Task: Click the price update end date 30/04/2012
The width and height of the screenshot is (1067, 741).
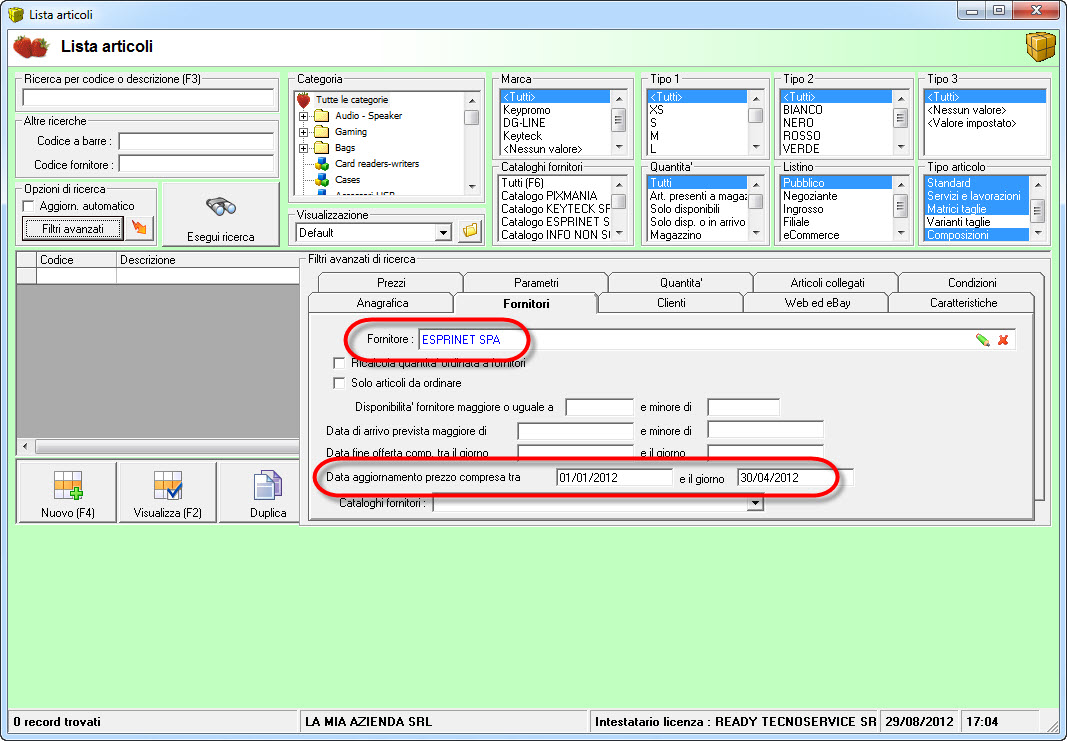Action: coord(795,478)
